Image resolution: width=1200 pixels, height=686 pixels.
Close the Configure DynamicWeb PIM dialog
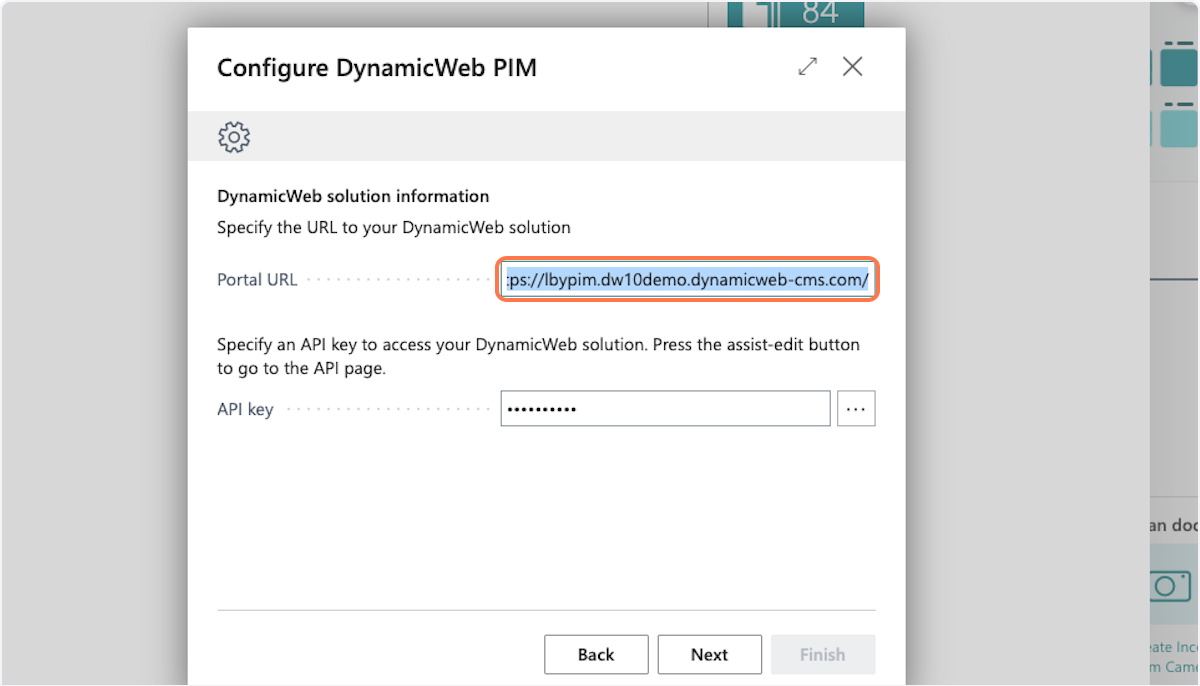tap(852, 67)
